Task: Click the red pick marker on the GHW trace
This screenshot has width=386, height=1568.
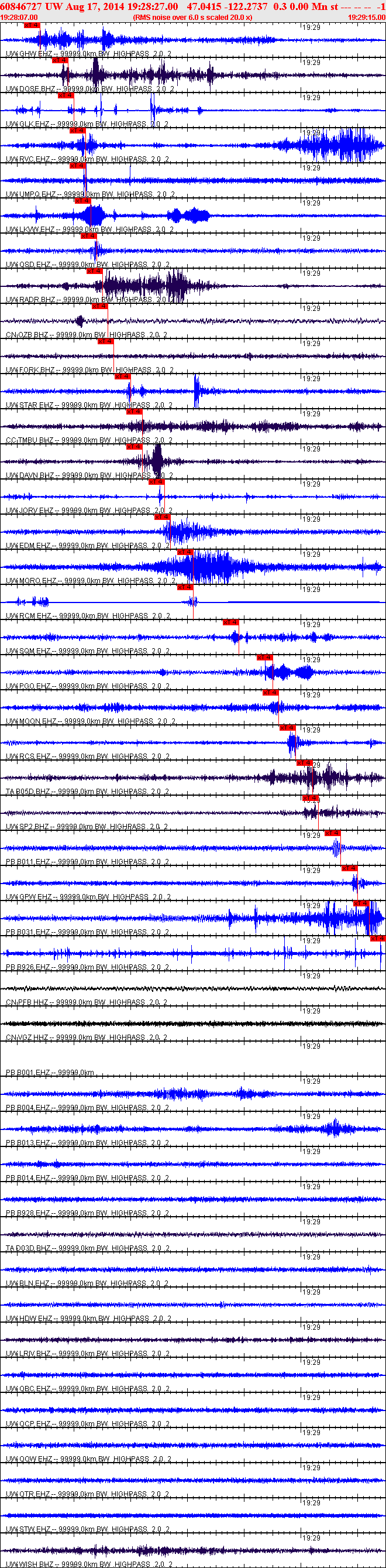Action: [32, 25]
